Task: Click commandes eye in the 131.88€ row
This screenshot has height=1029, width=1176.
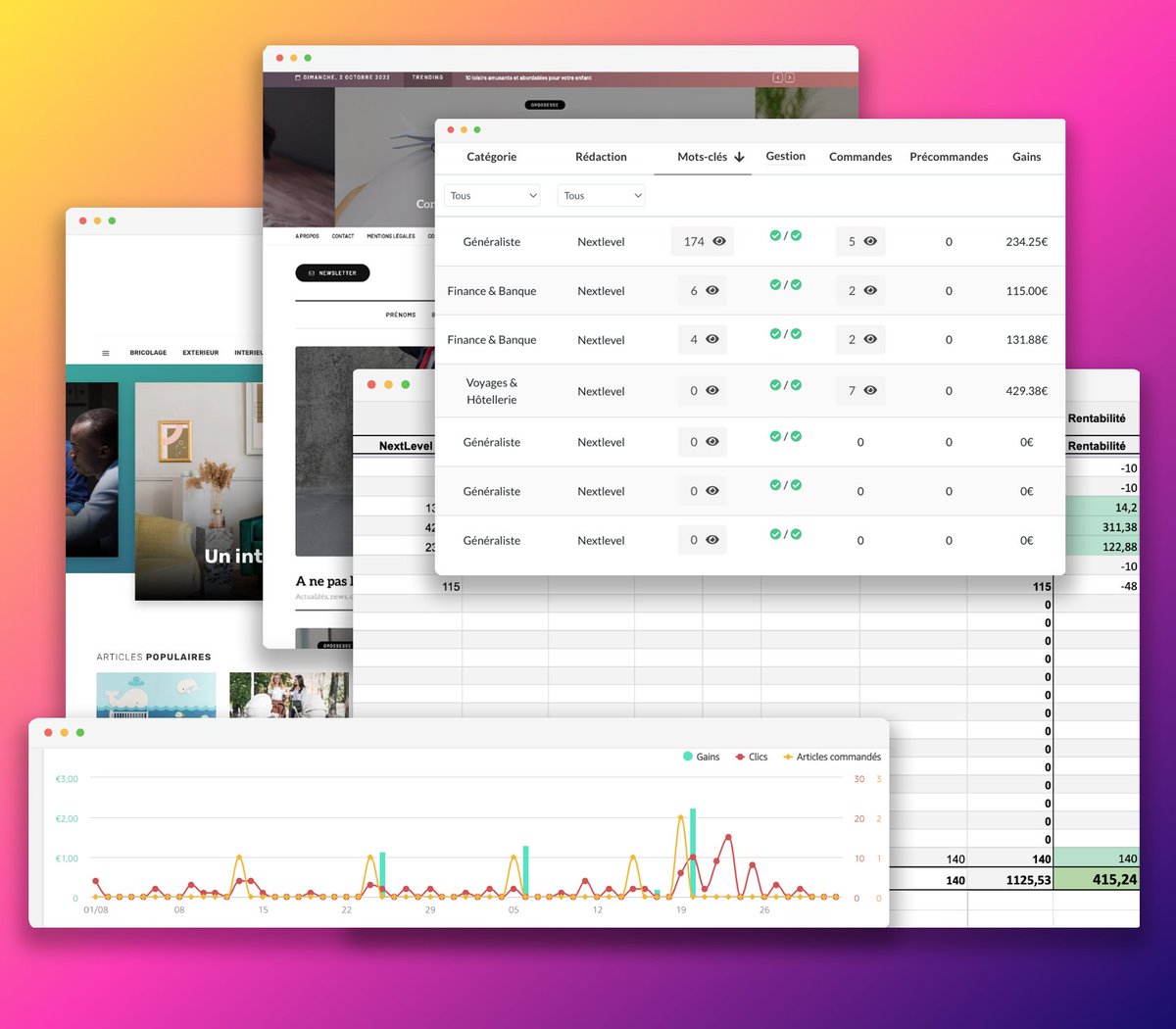Action: pos(870,339)
